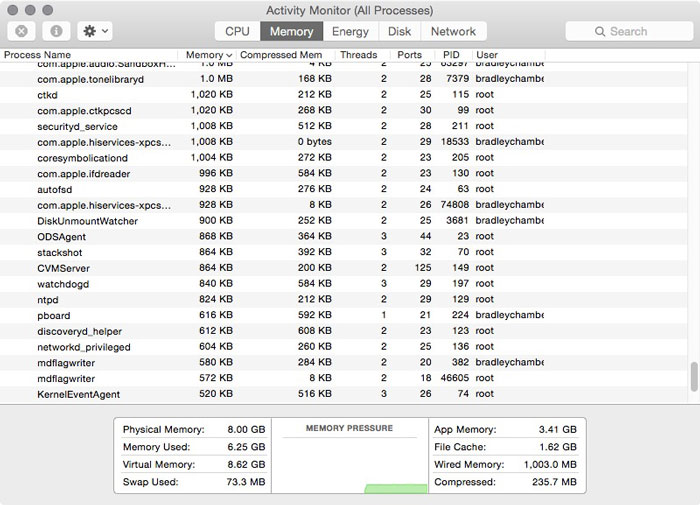Click the Virtual Memory 8.62 GB value
The height and width of the screenshot is (505, 700).
tap(246, 464)
